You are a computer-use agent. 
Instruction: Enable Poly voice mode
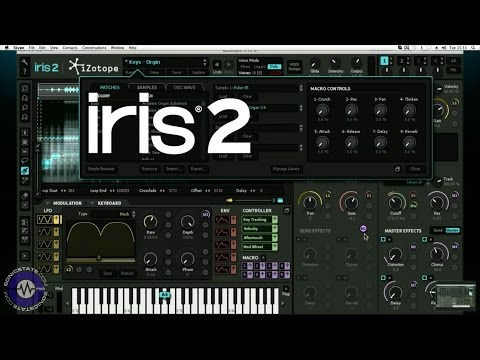[274, 67]
